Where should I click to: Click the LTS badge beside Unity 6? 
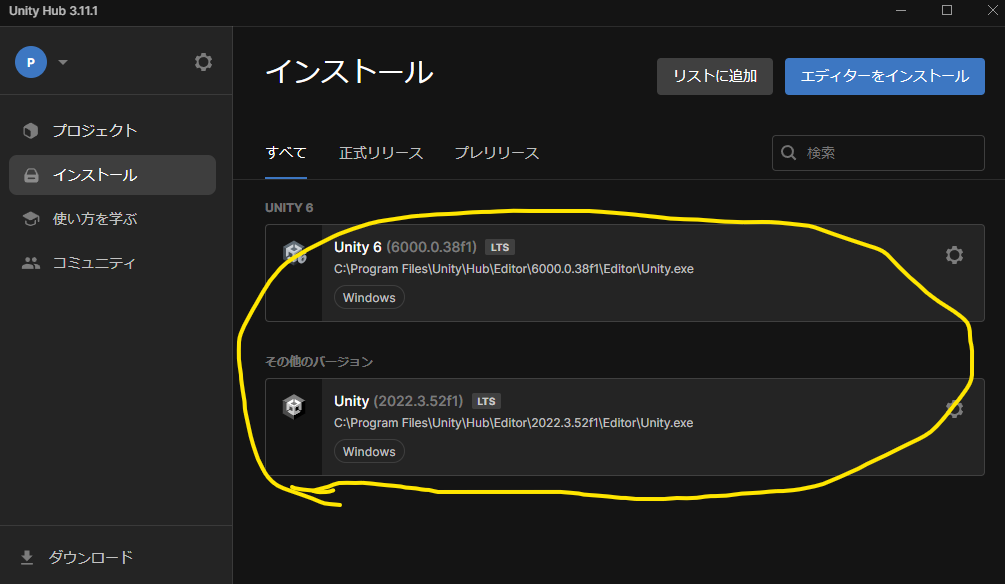click(498, 246)
